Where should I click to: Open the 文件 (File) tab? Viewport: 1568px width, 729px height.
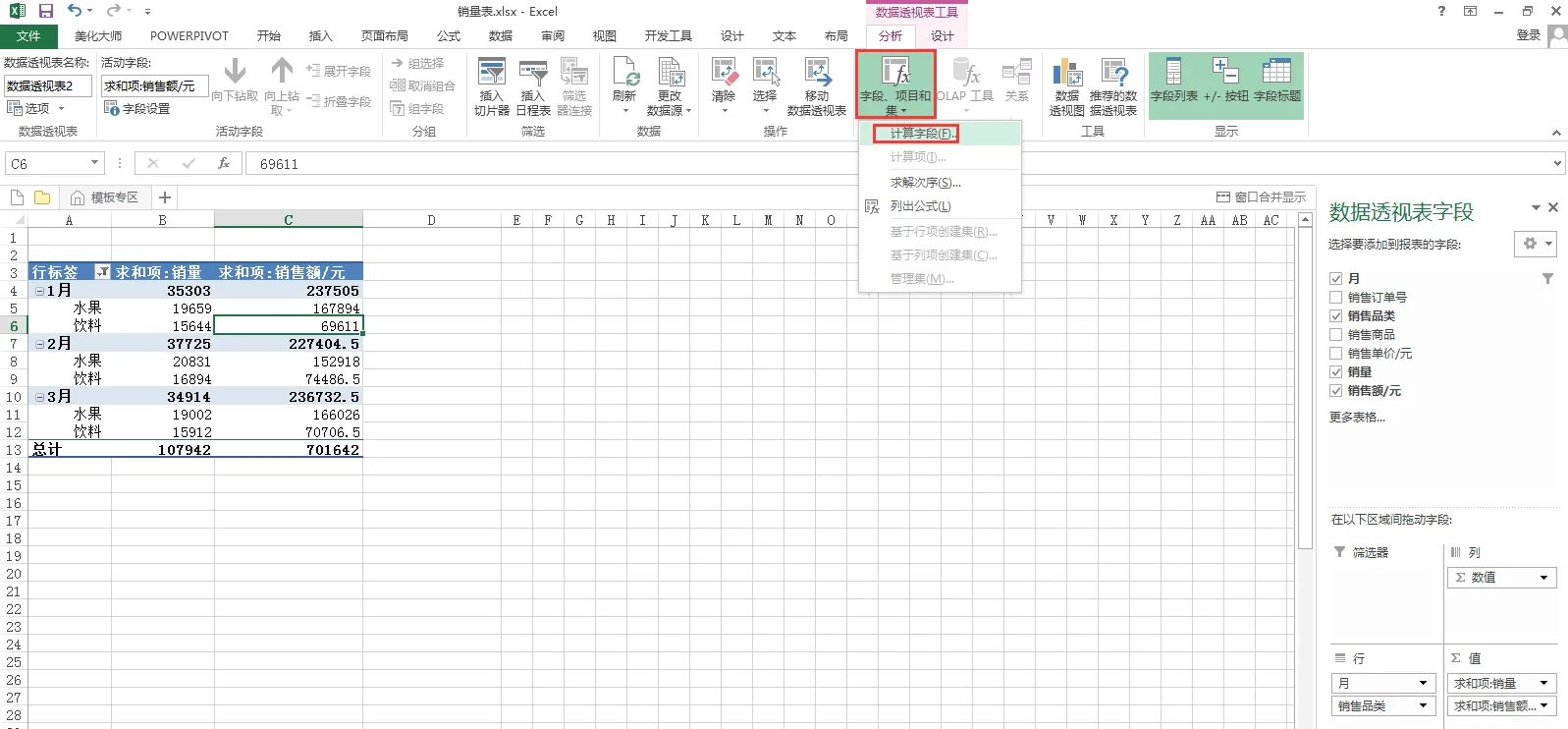28,36
